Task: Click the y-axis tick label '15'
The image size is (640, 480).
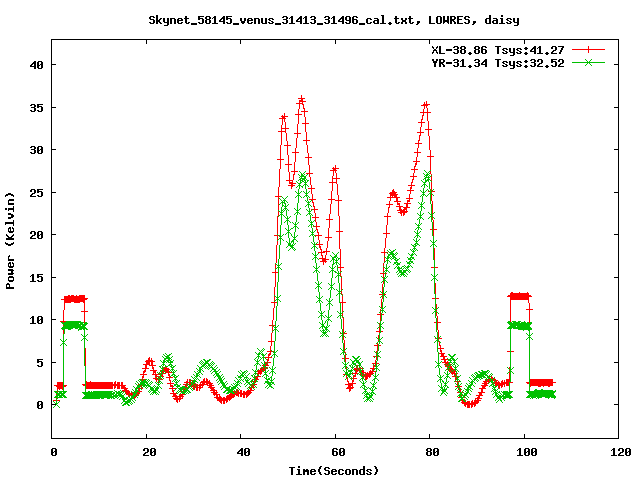Action: click(37, 278)
